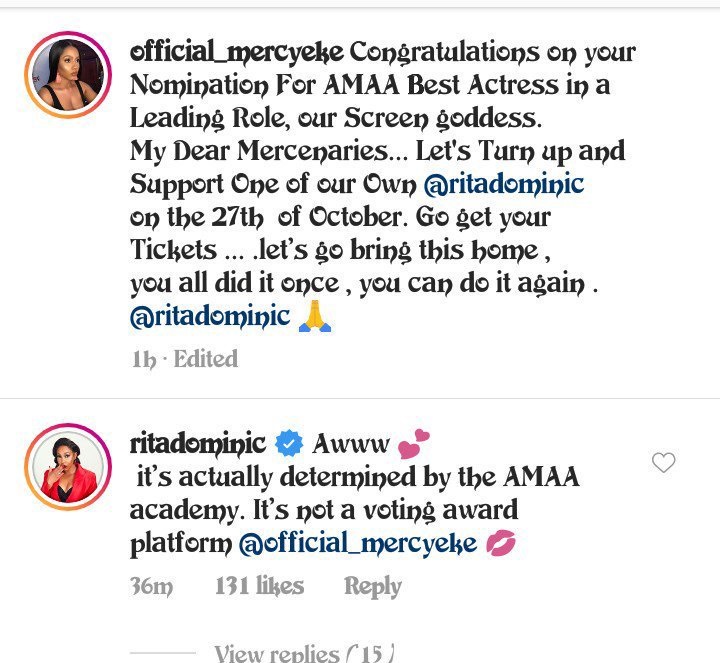Click the kiss lips emoji
Screen dimensions: 720x663
click(501, 543)
